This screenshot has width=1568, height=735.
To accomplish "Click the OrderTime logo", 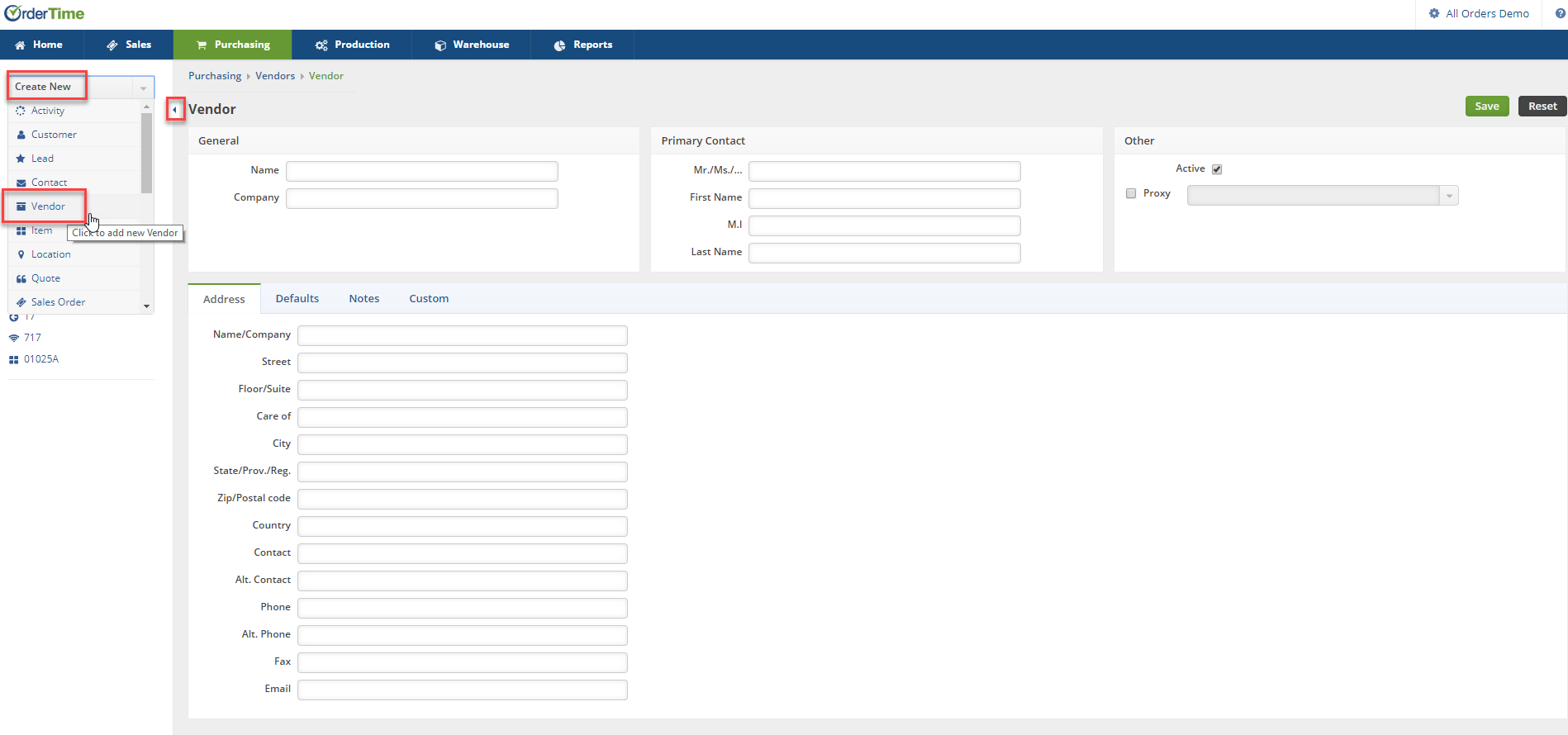I will pyautogui.click(x=45, y=14).
